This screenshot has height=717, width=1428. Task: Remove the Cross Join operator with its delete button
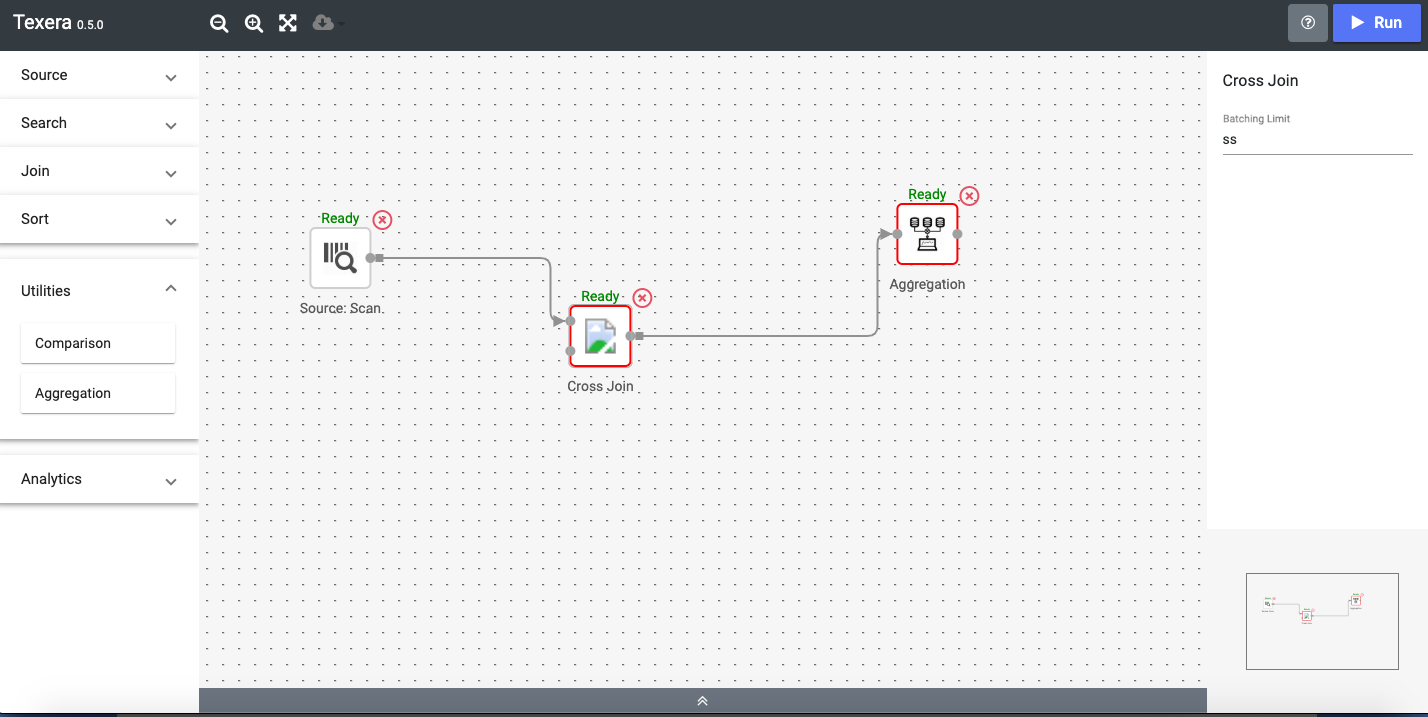pyautogui.click(x=642, y=297)
